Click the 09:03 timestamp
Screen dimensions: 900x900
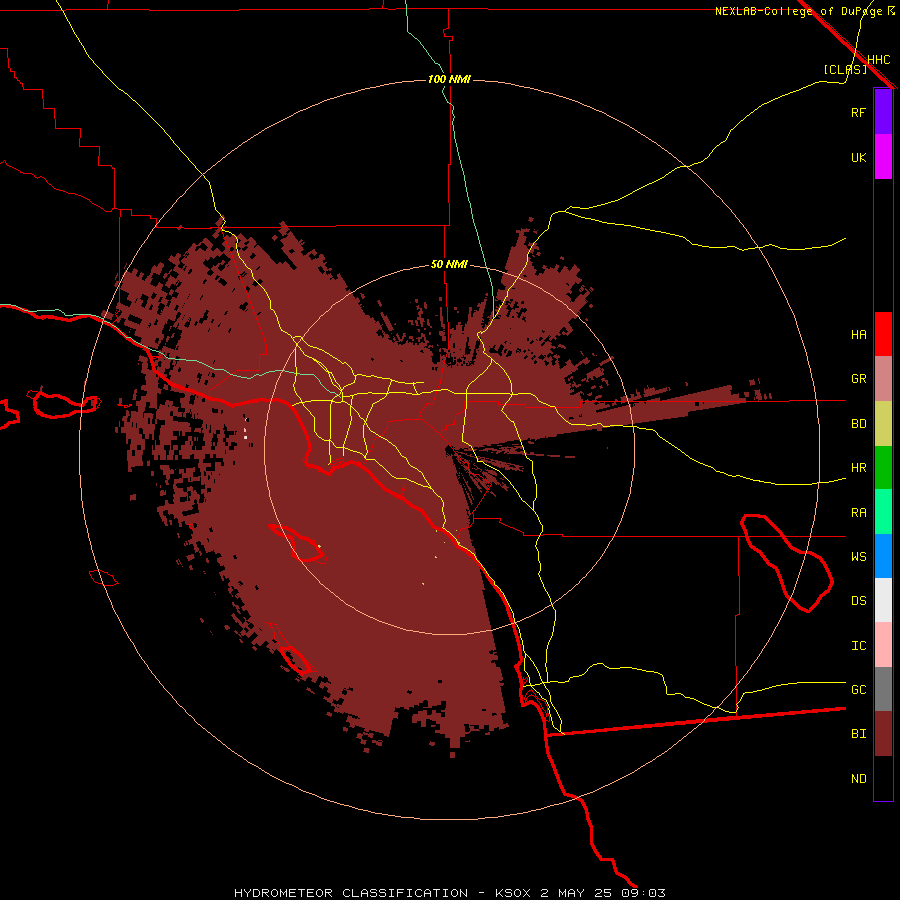click(643, 893)
